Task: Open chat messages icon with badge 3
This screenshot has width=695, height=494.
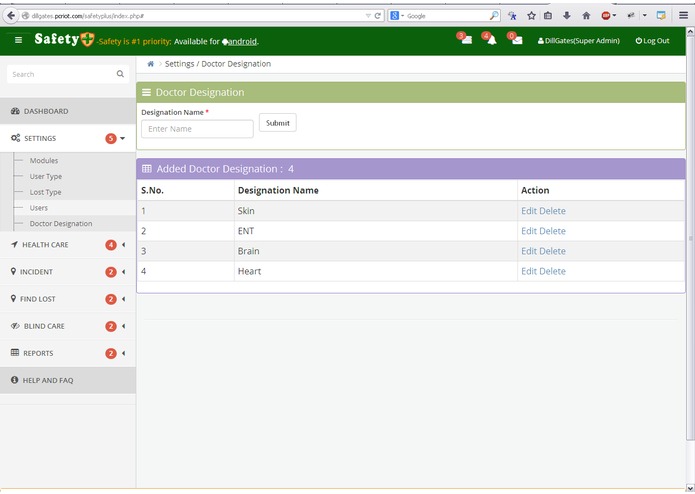Action: pyautogui.click(x=465, y=39)
